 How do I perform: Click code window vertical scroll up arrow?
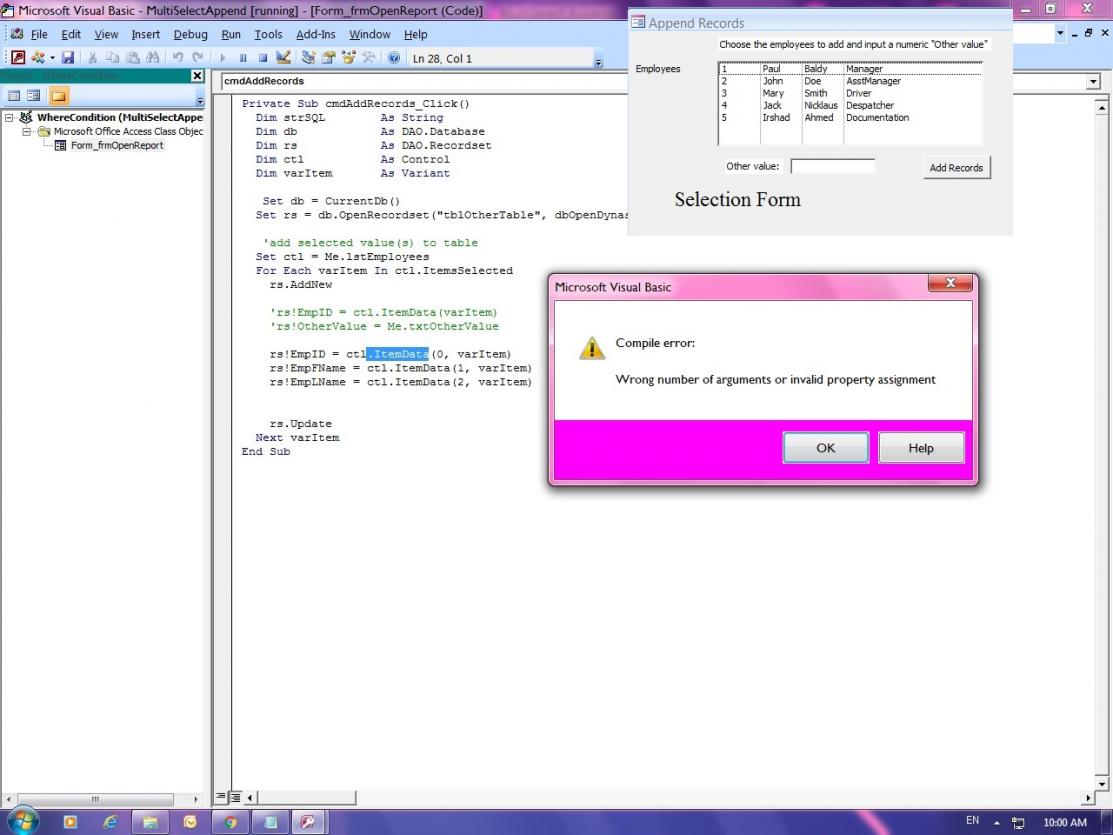click(x=1101, y=107)
